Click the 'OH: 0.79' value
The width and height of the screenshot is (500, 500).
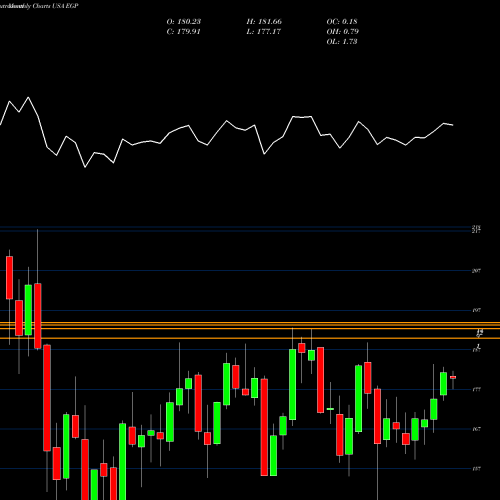tap(342, 32)
